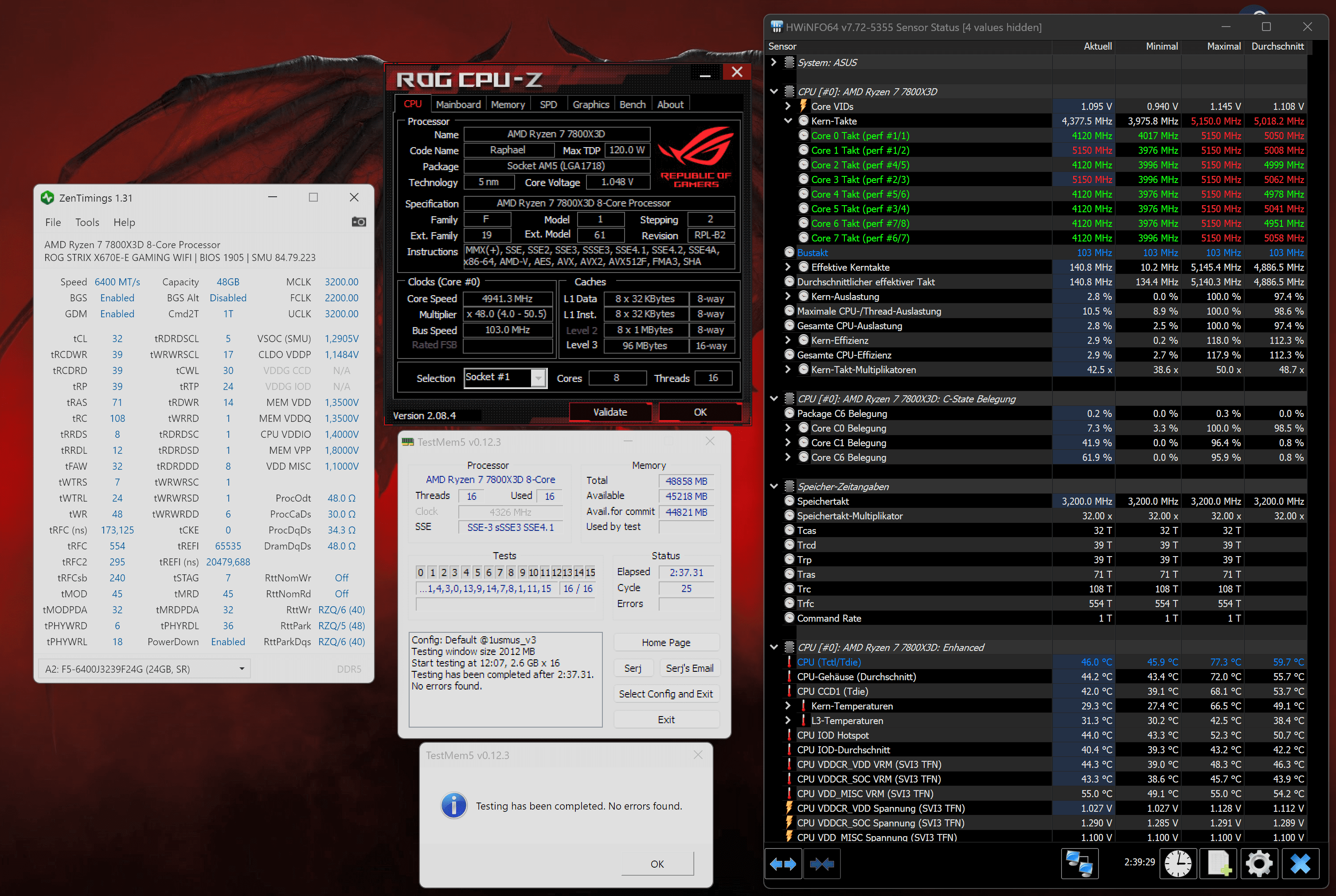Image resolution: width=1336 pixels, height=896 pixels.
Task: Expand the Kern-Temperaturen row
Action: [788, 706]
